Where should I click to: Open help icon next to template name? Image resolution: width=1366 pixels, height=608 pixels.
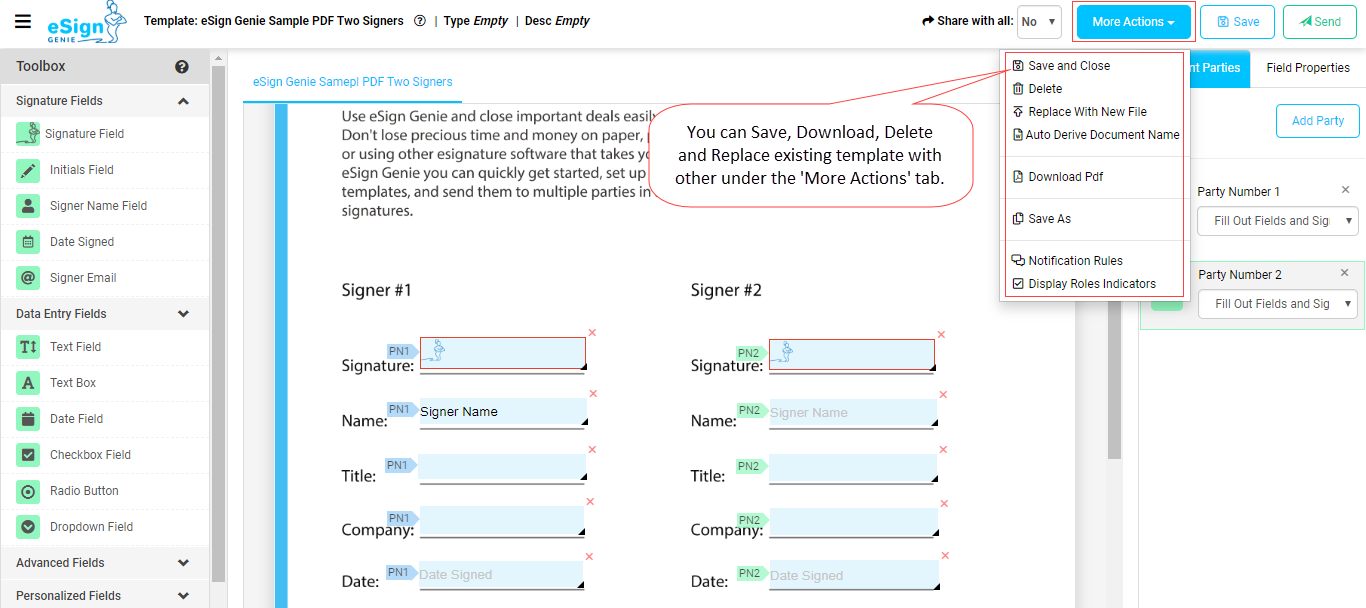click(x=419, y=21)
